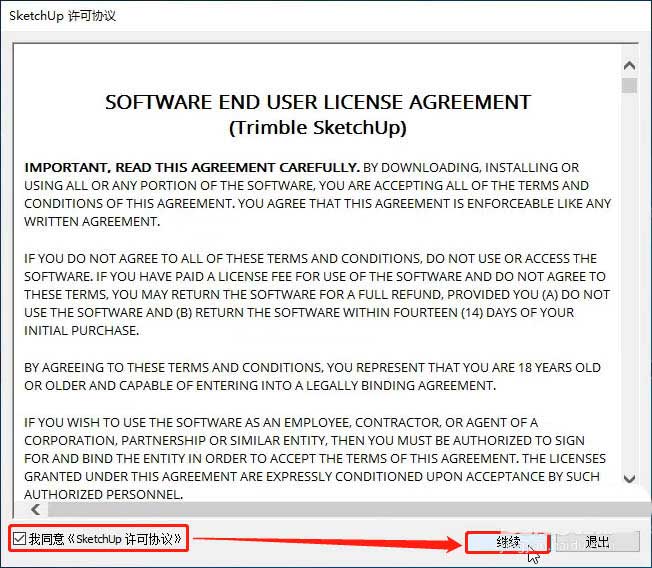
Task: Click the line WRITTEN AGREEMENT.
Action: click(x=92, y=222)
